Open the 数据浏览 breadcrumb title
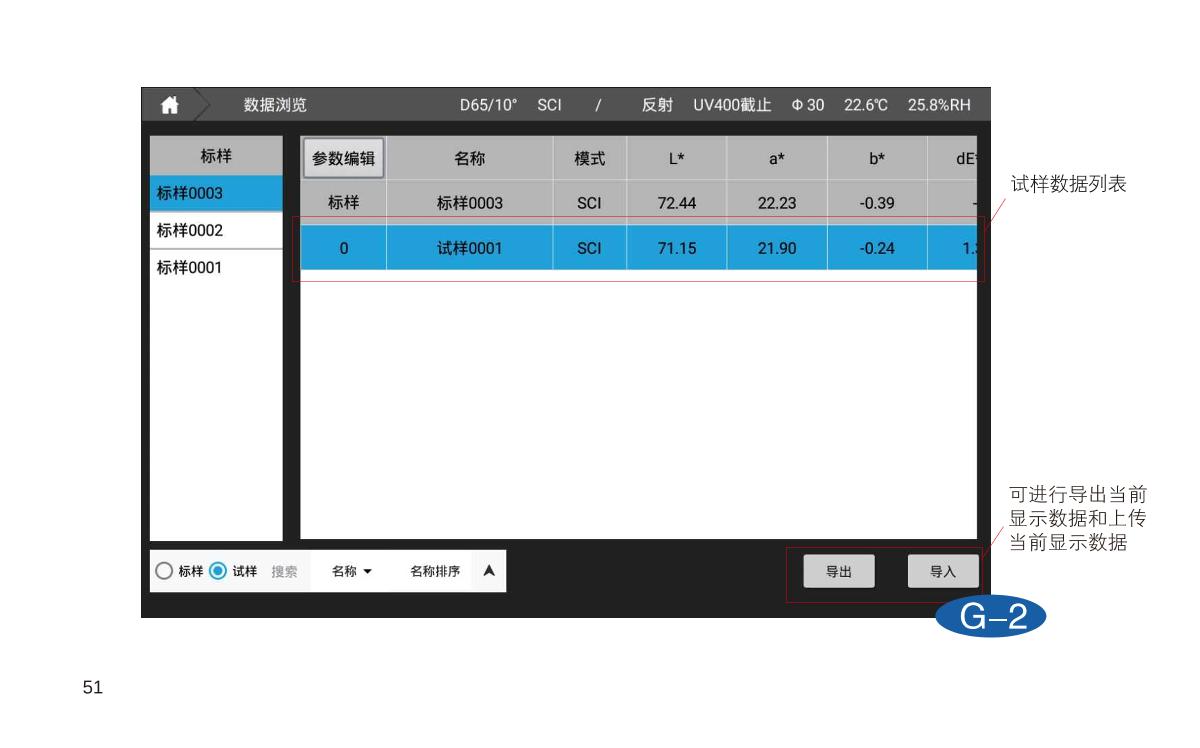Image resolution: width=1200 pixels, height=748 pixels. click(275, 106)
